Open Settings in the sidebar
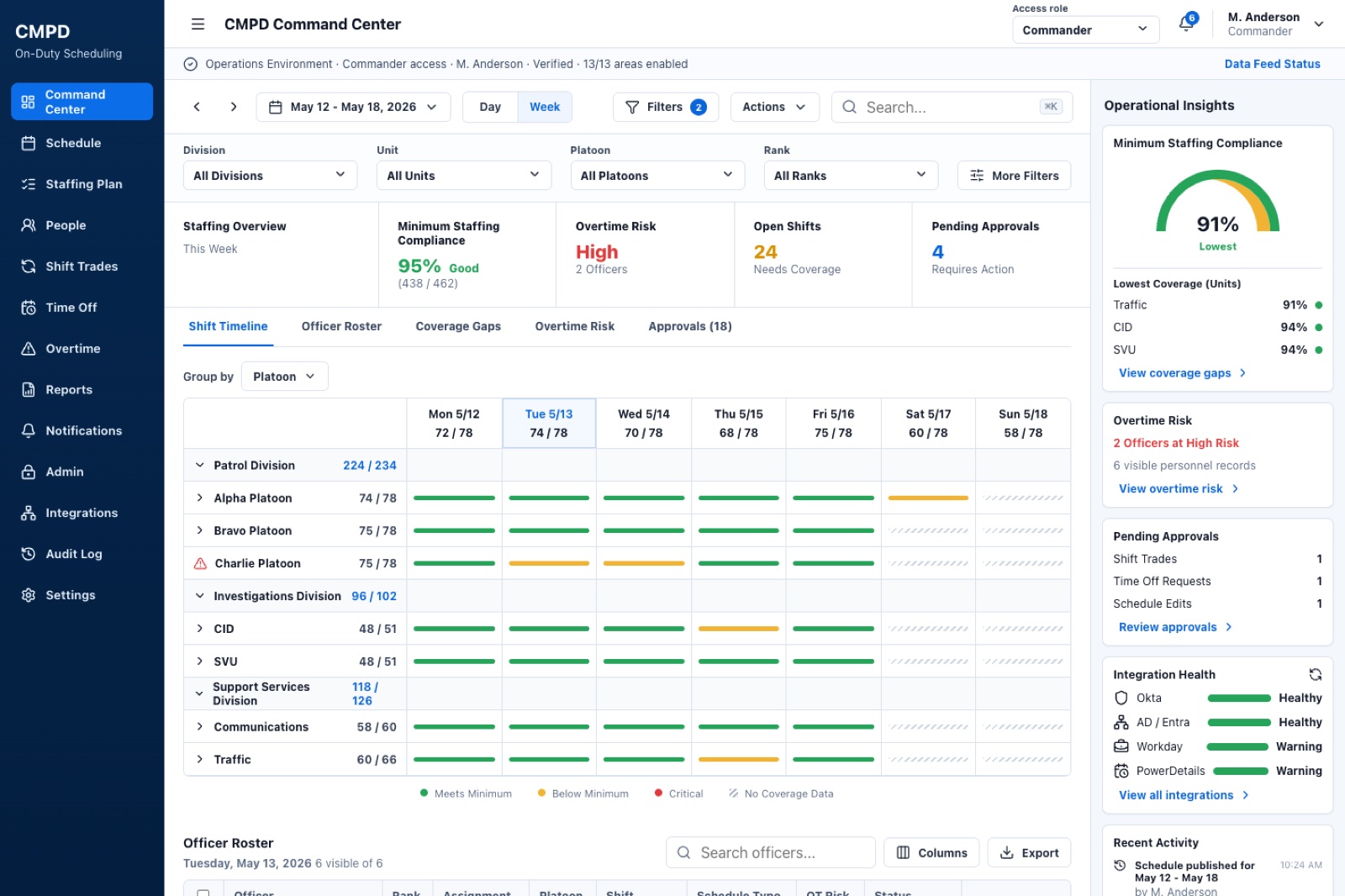 [x=82, y=595]
